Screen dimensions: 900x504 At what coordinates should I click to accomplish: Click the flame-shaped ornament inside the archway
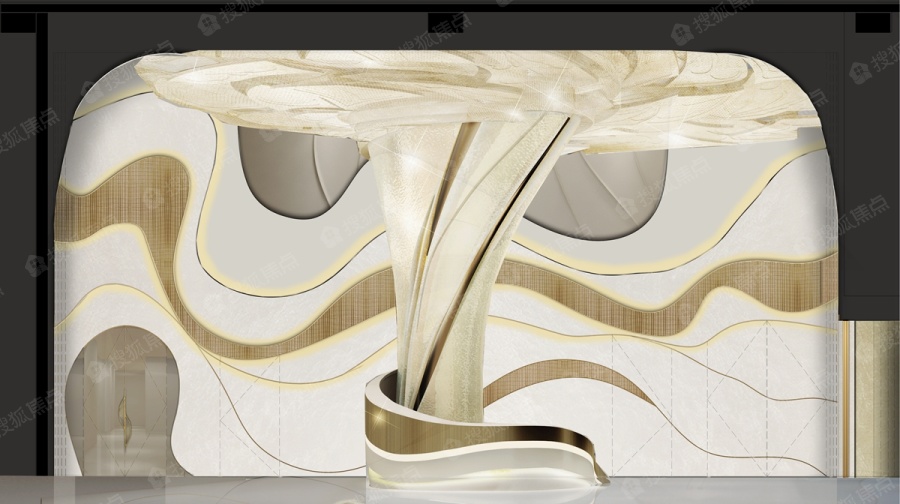[x=124, y=413]
